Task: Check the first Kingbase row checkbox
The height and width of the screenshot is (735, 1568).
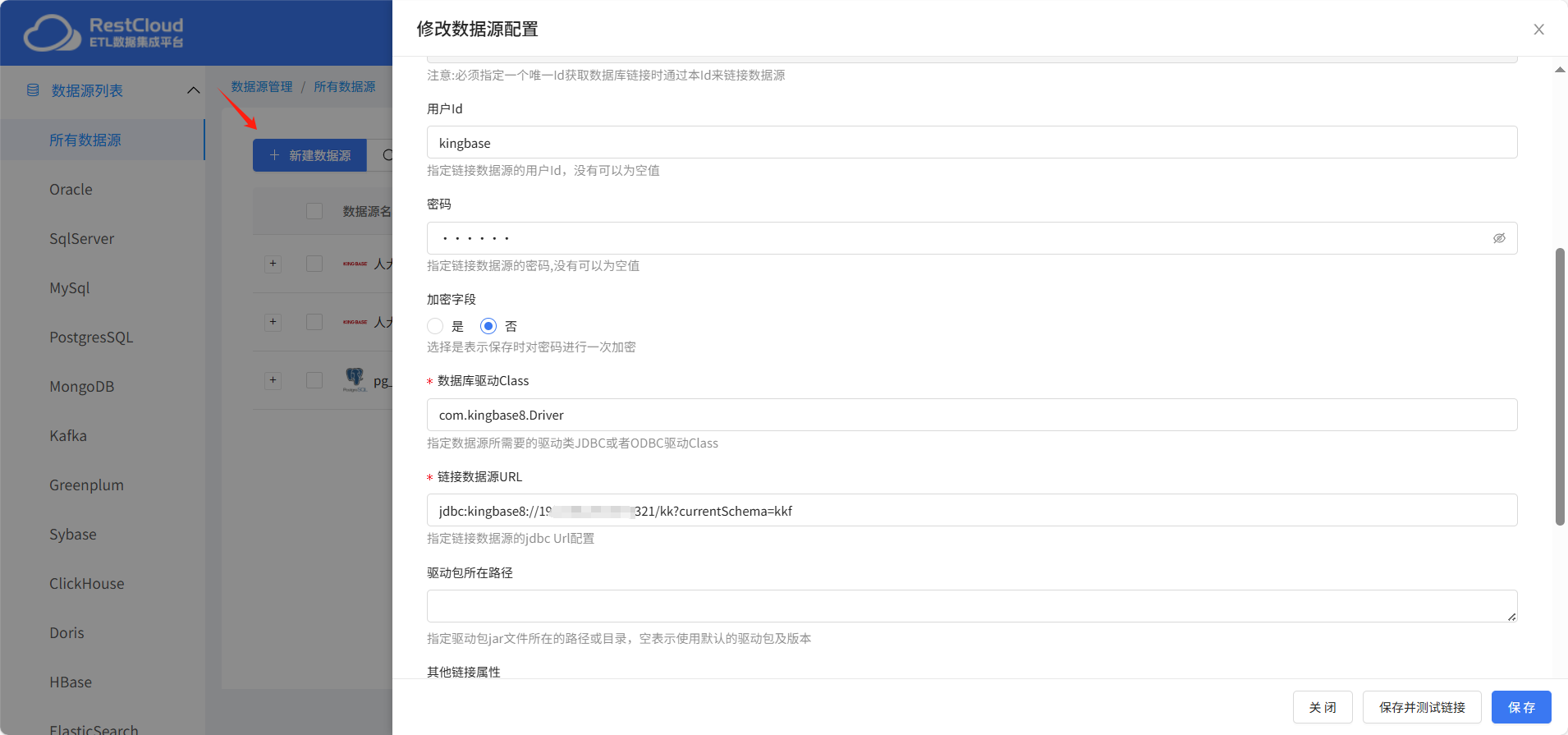Action: pos(314,264)
